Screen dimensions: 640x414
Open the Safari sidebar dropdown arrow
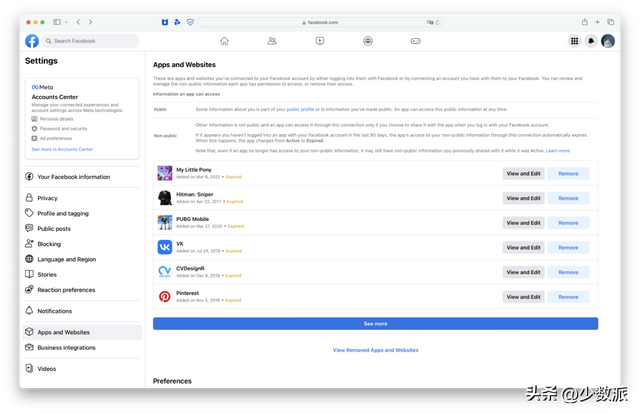pos(66,22)
